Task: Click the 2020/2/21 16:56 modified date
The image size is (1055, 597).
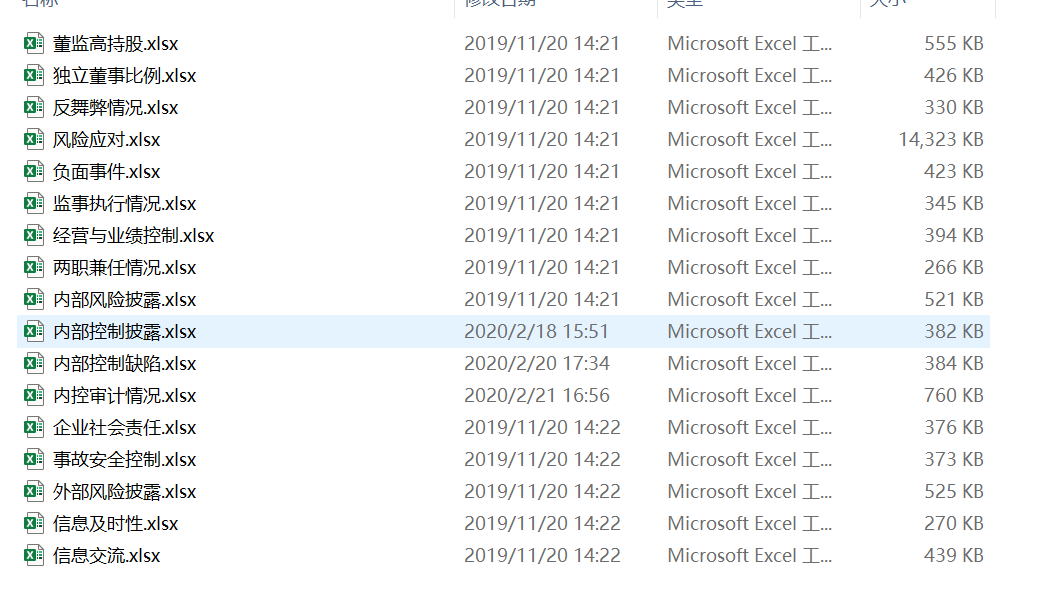Action: [536, 395]
